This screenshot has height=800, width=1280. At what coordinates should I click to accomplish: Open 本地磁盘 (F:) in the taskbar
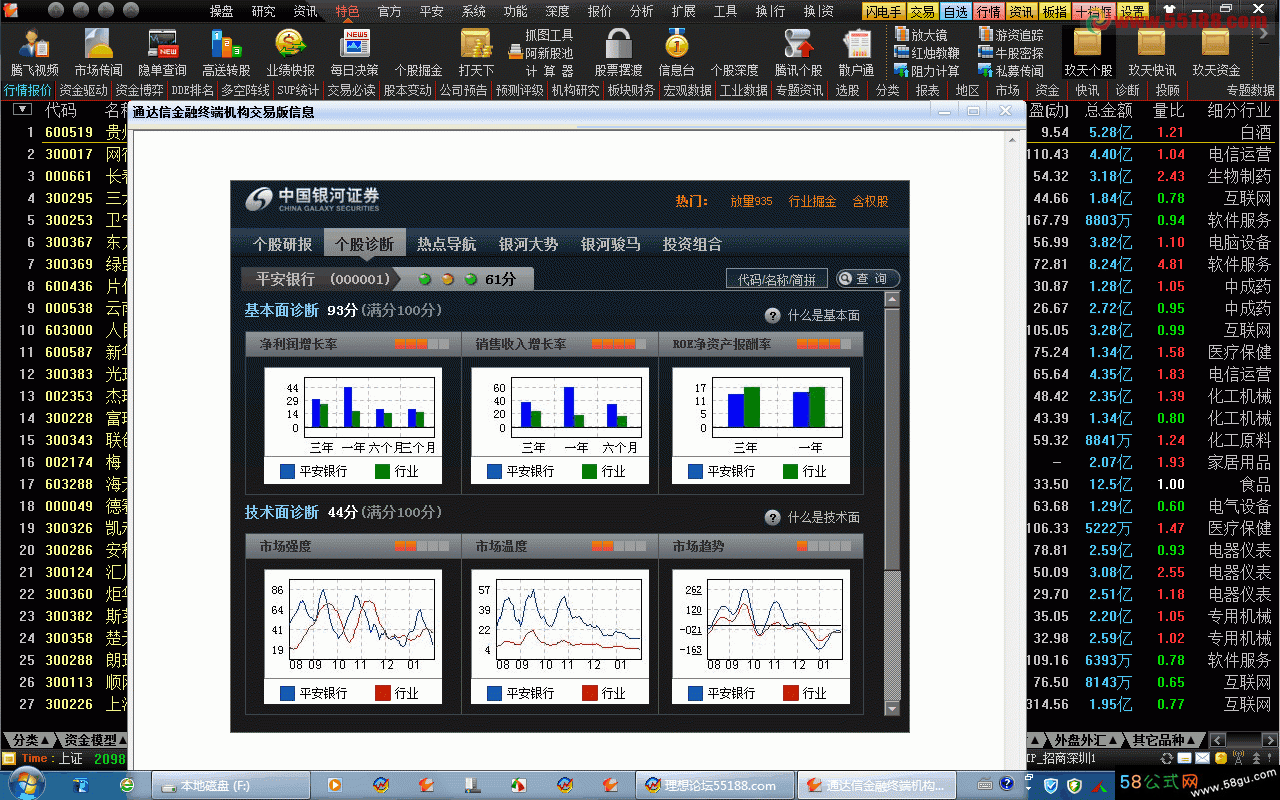pyautogui.click(x=232, y=786)
